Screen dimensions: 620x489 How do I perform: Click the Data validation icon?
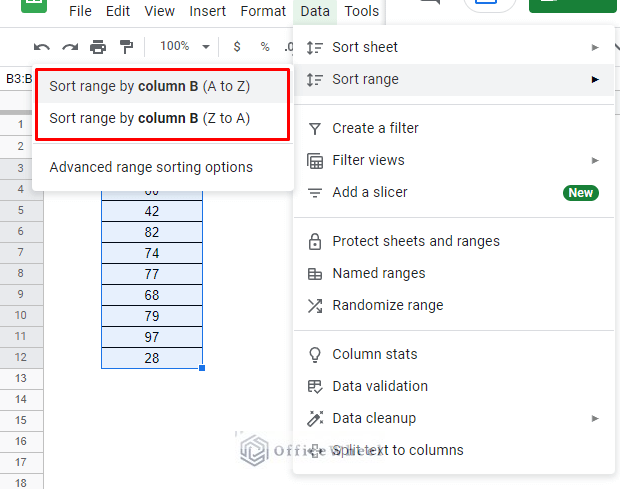click(x=315, y=386)
